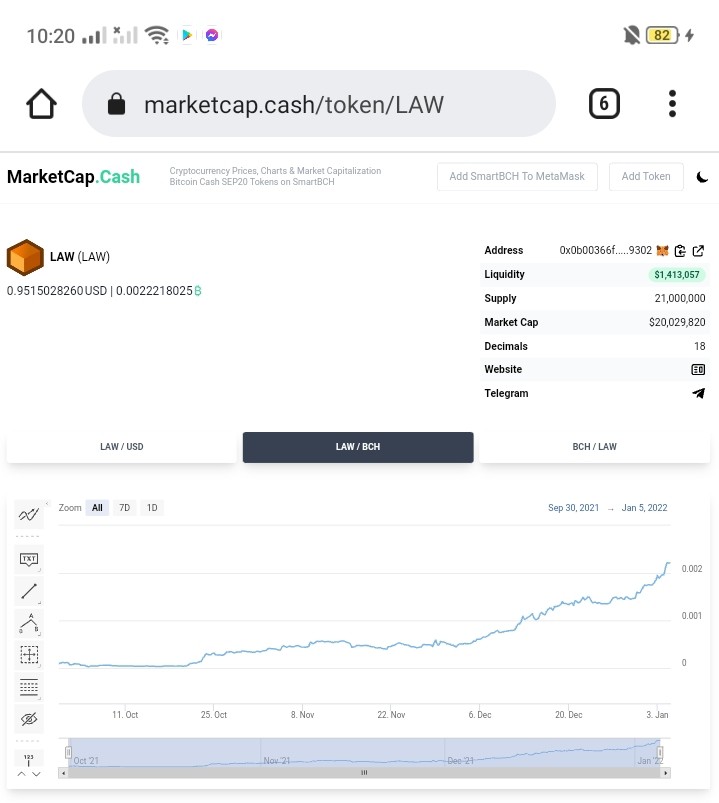Select the LAW / USD chart tab
Screen dimensions: 719x803
pos(121,447)
